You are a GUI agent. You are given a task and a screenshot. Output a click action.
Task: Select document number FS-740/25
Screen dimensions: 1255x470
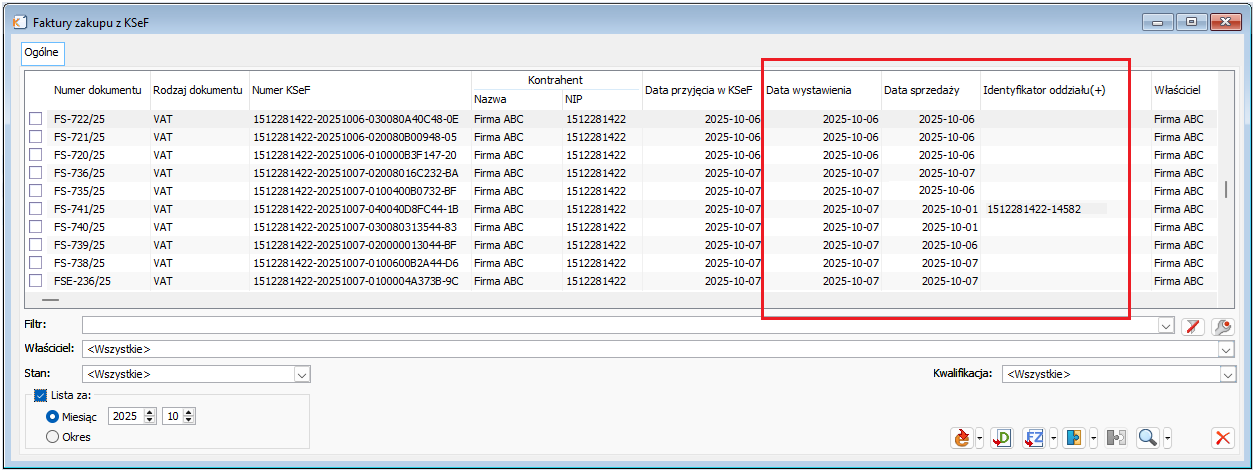79,227
